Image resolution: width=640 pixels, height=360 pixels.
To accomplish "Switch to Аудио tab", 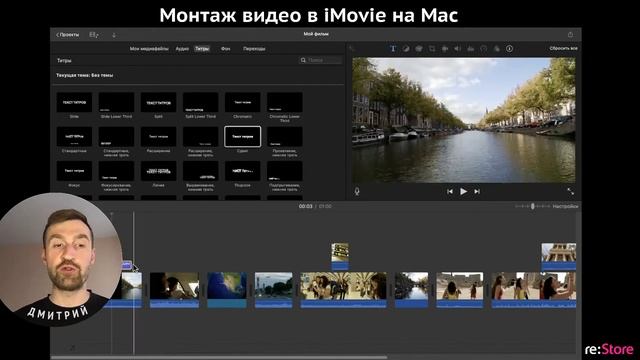I will [x=182, y=49].
